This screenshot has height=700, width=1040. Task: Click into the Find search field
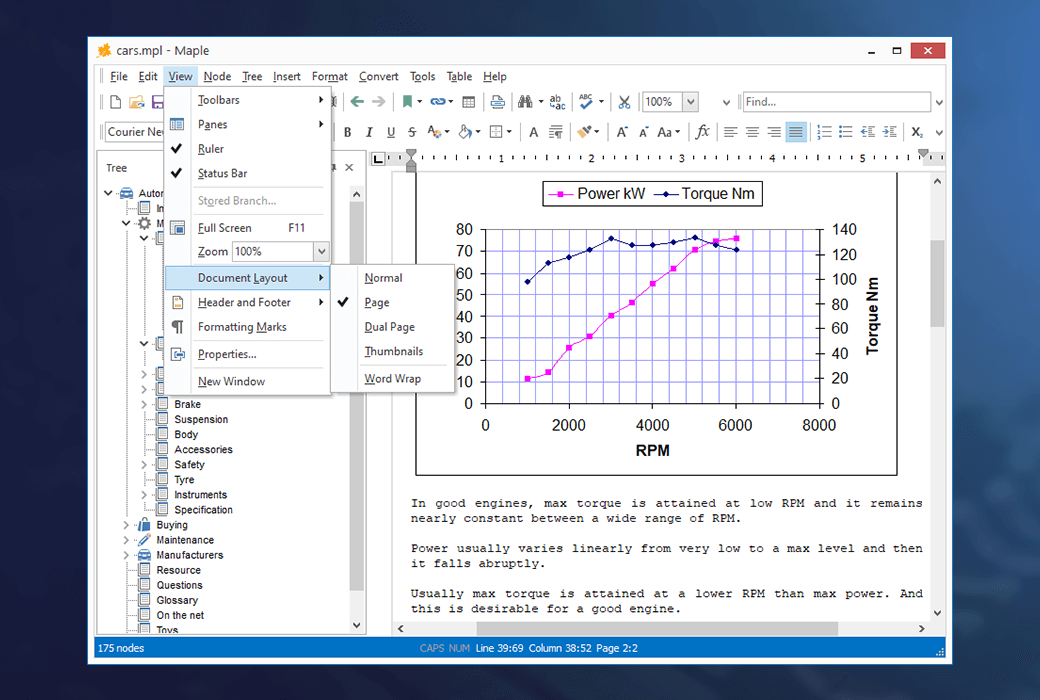(x=835, y=102)
